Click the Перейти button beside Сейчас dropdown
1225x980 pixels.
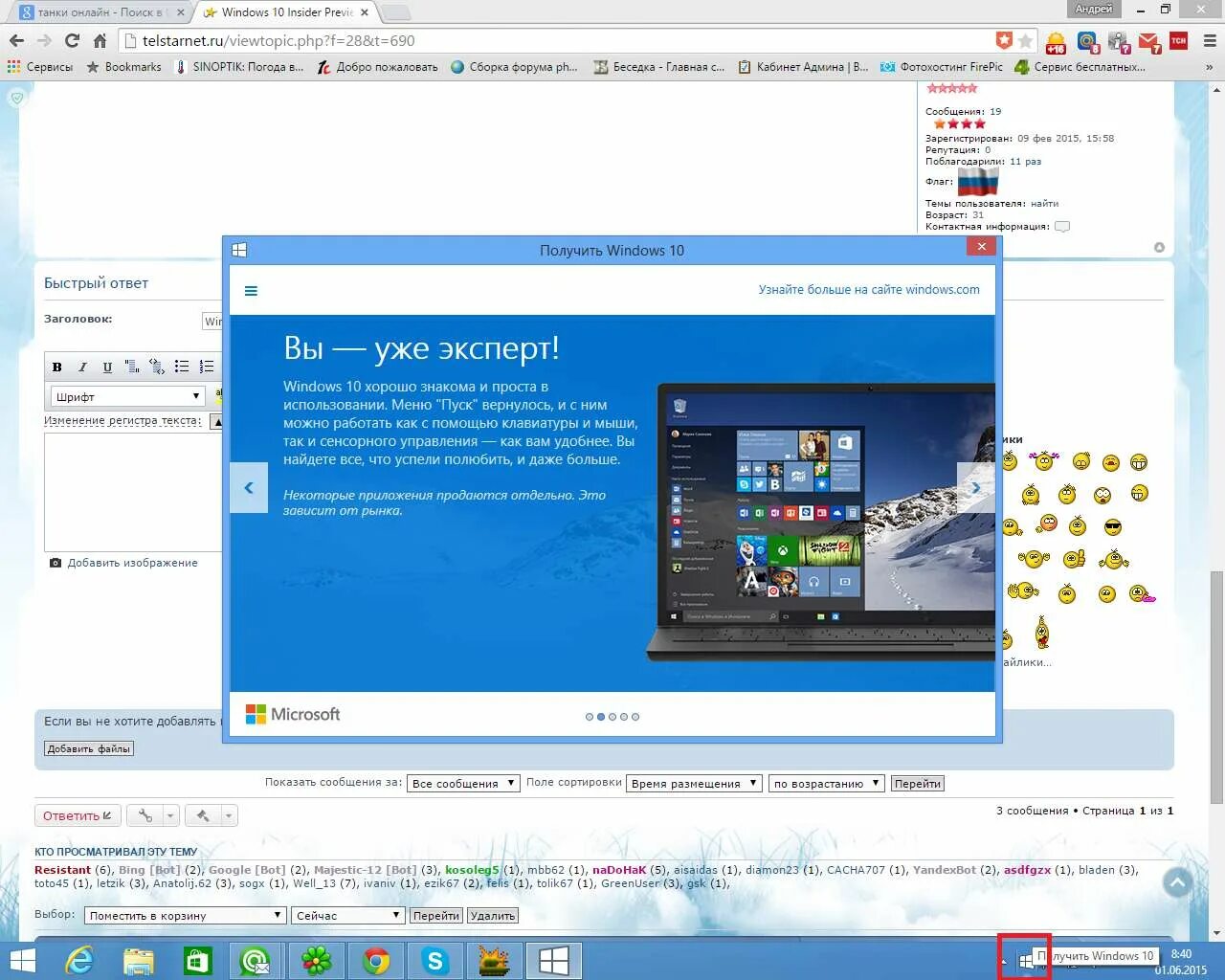pos(436,915)
